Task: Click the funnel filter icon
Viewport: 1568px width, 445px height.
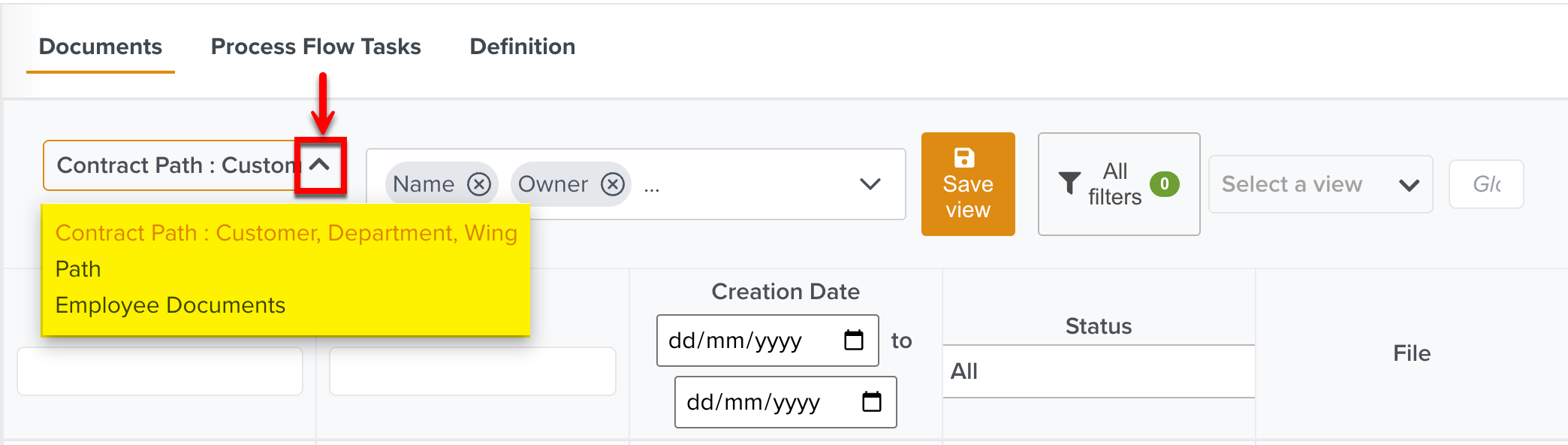Action: (x=1069, y=183)
